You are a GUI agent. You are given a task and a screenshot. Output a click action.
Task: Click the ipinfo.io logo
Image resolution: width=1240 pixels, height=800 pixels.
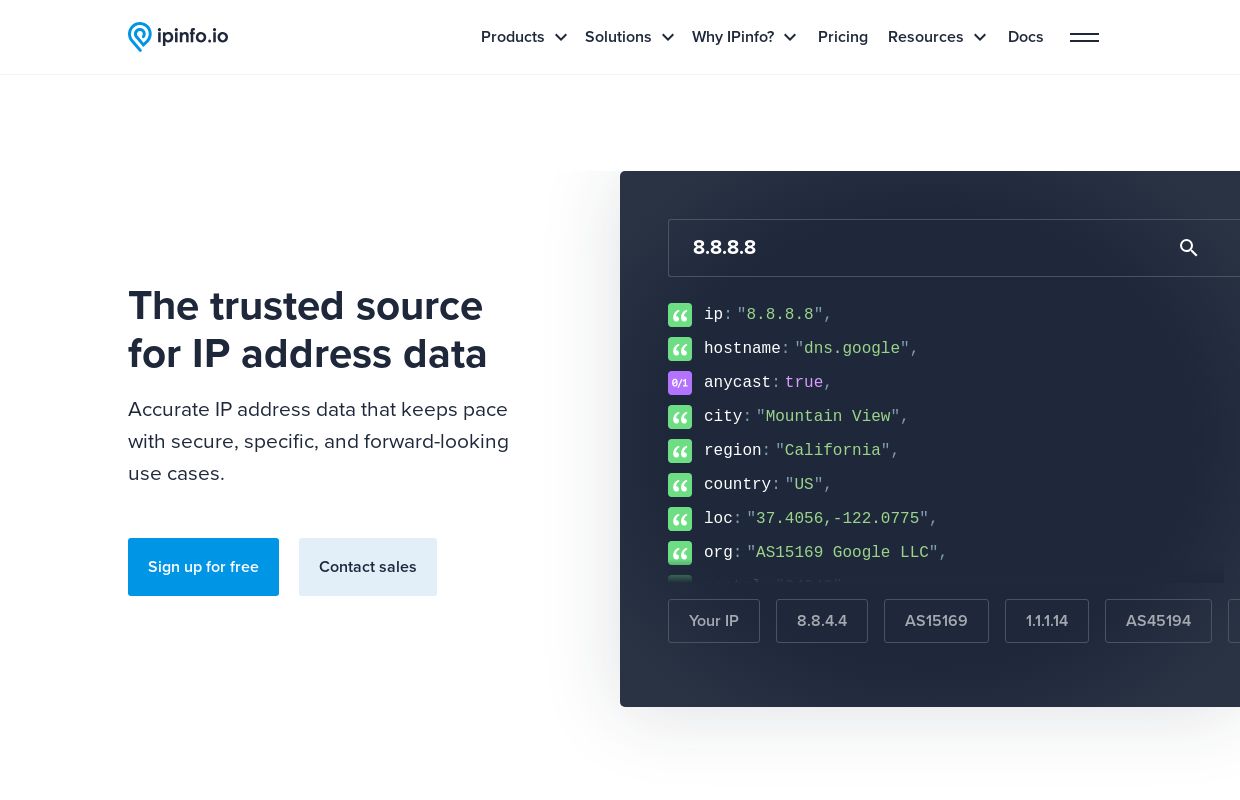[178, 37]
